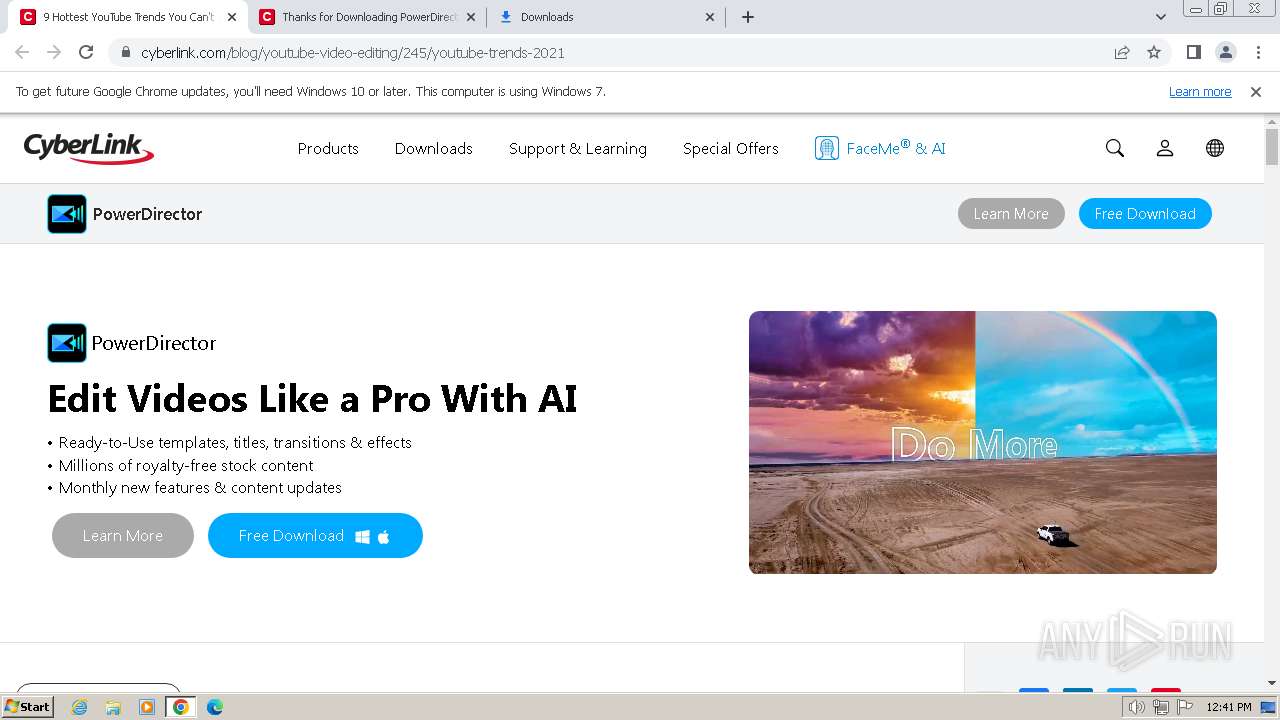Click the FaceMe icon in navigation

click(x=826, y=148)
